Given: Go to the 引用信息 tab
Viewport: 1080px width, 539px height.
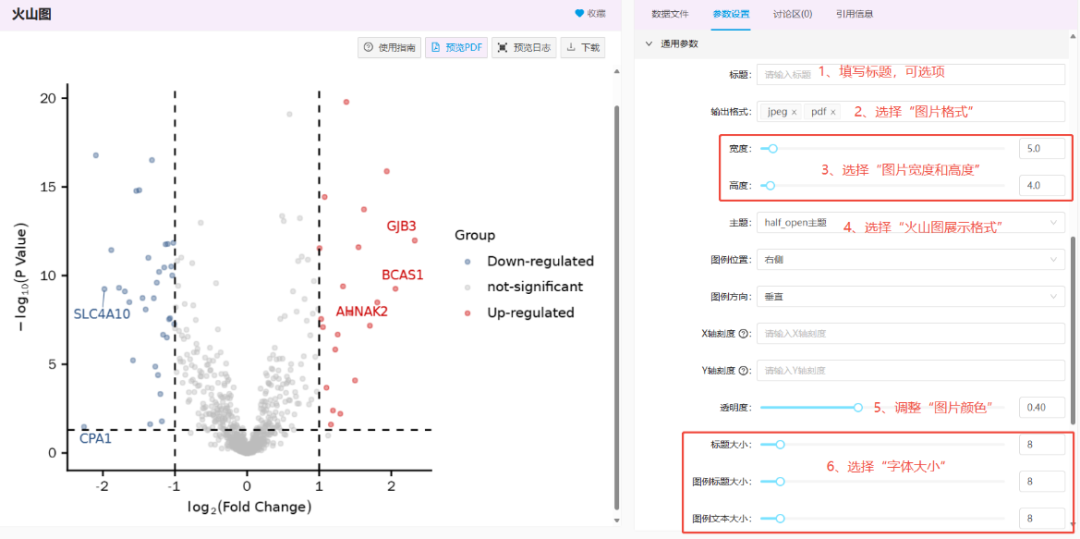Looking at the screenshot, I should click(x=854, y=14).
